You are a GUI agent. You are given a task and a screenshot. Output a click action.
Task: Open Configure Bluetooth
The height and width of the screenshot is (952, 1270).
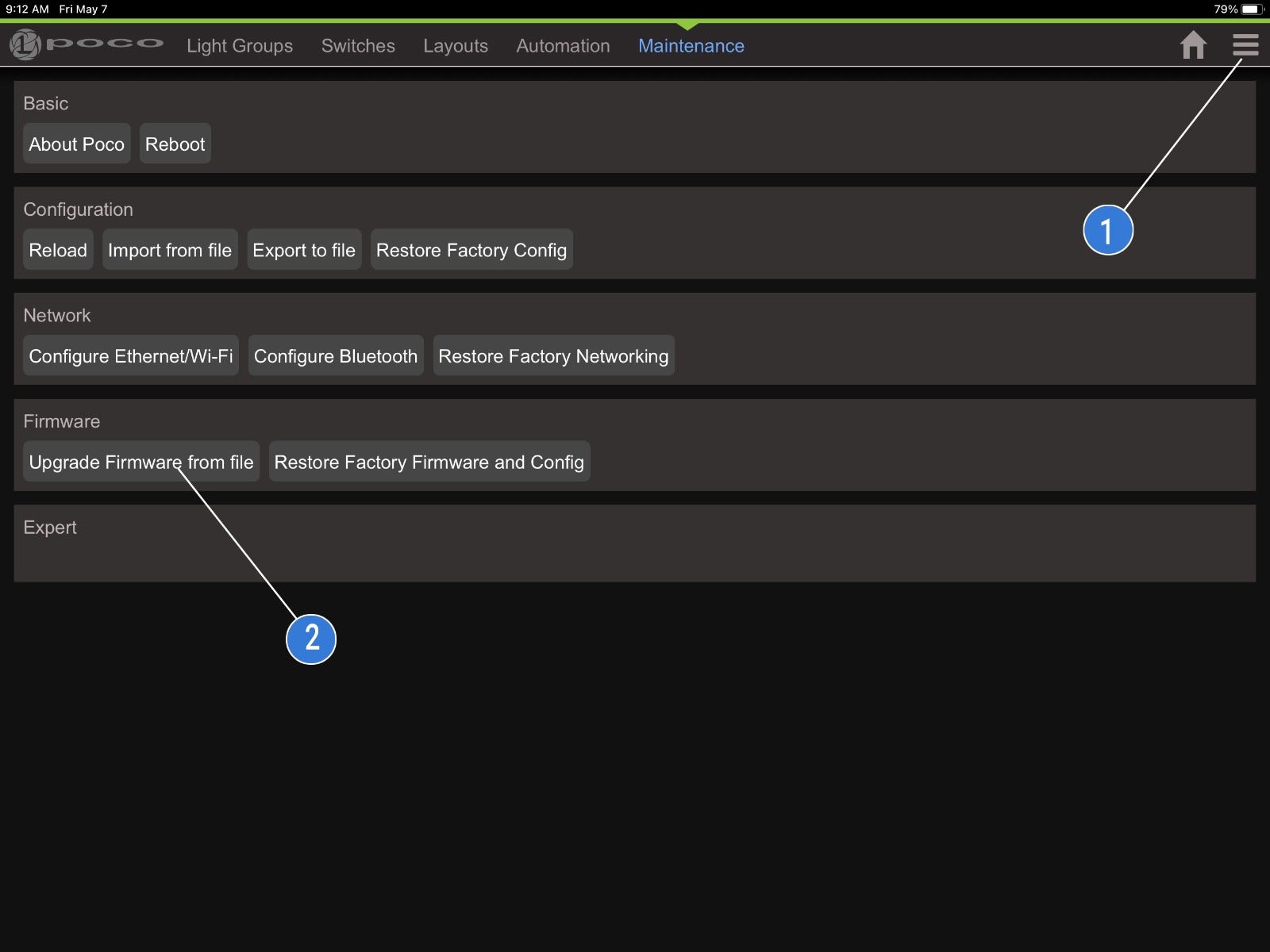[336, 356]
